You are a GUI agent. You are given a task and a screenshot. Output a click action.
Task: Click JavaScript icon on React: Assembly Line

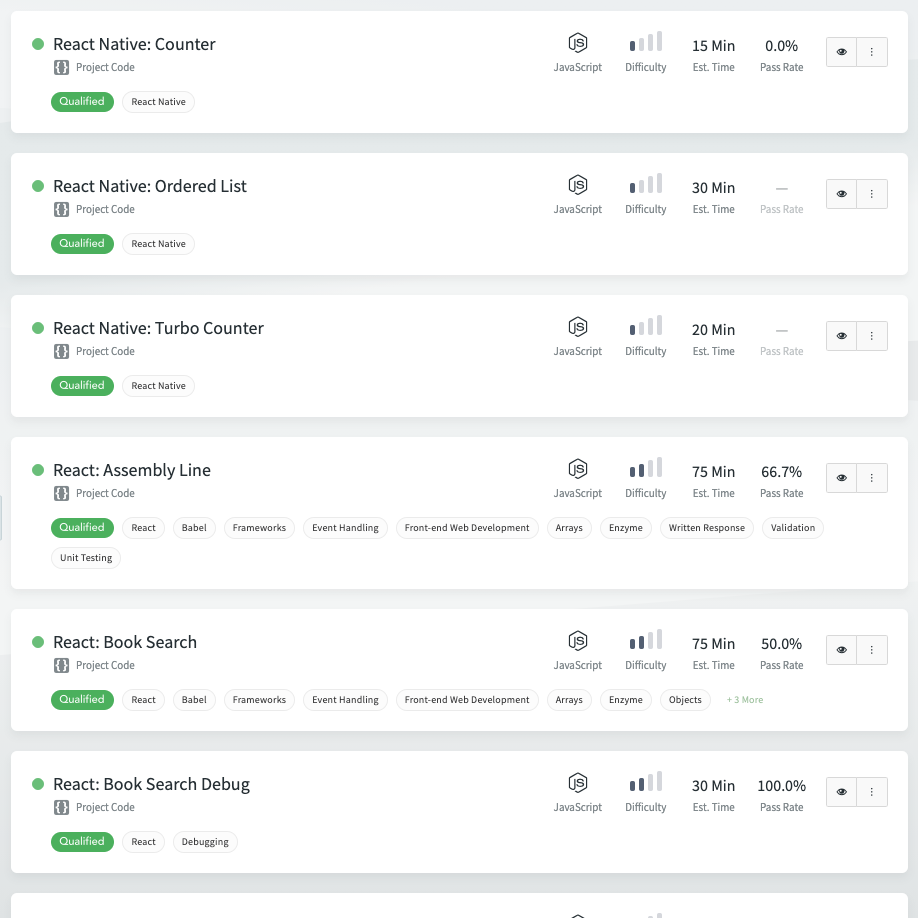pyautogui.click(x=578, y=469)
